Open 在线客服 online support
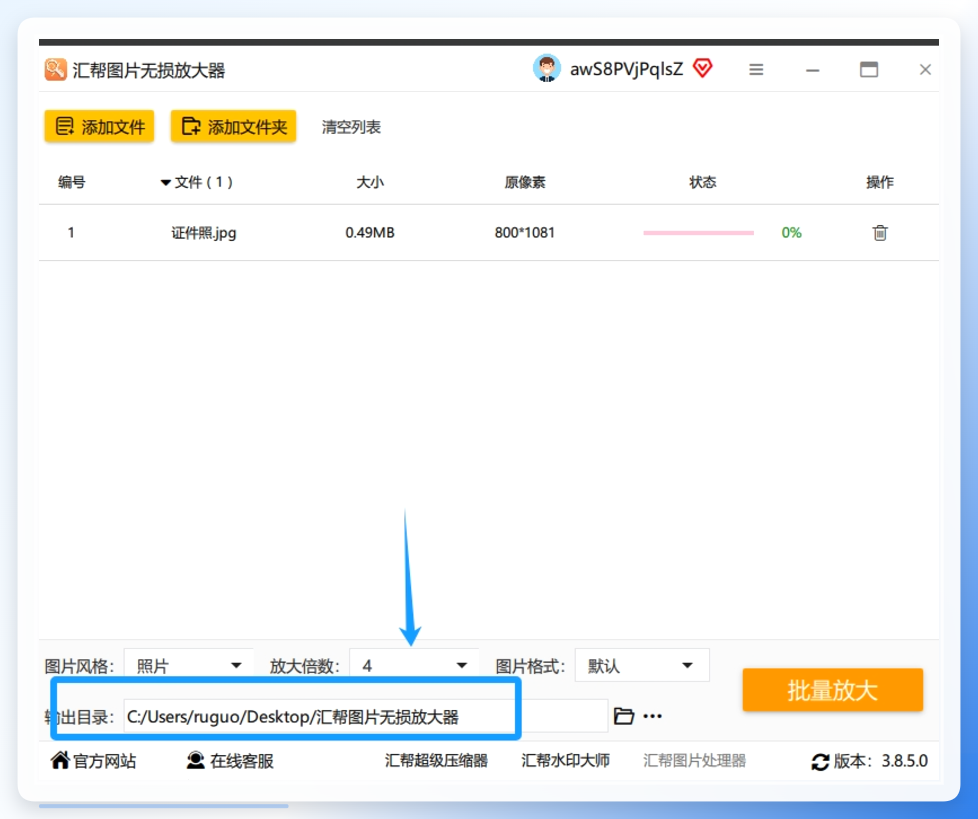The image size is (978, 819). tap(230, 760)
